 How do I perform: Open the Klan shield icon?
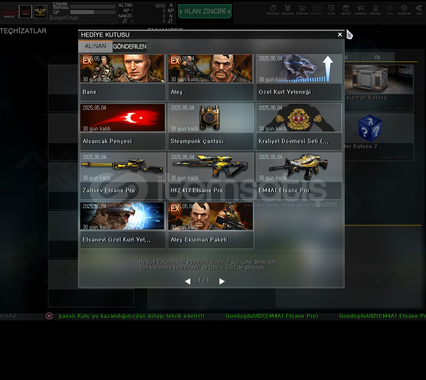click(331, 10)
